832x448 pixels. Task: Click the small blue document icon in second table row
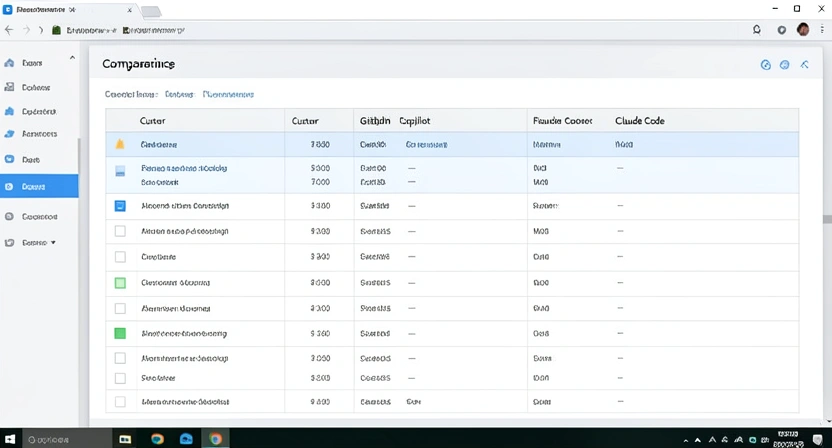pos(120,171)
